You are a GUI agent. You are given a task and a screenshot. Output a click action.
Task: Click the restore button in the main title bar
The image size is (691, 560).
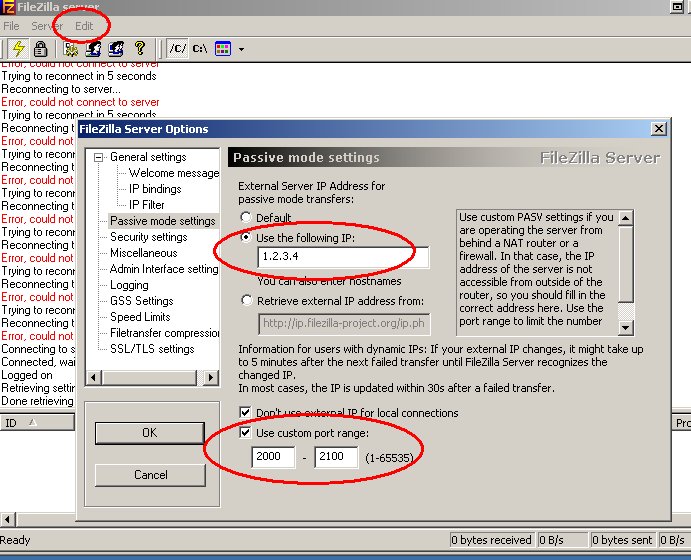(676, 6)
